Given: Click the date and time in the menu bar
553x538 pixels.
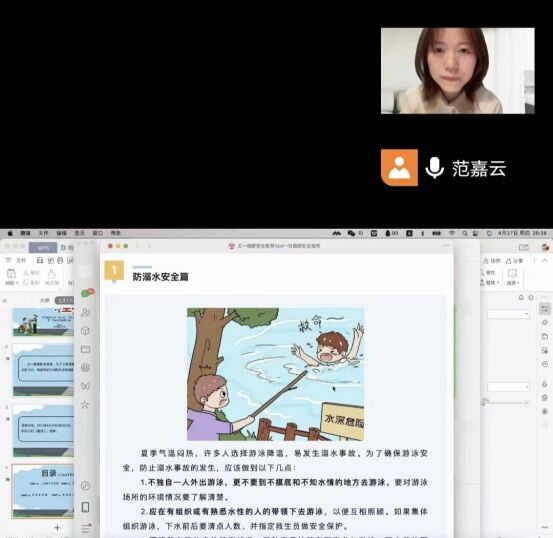Looking at the screenshot, I should (522, 233).
